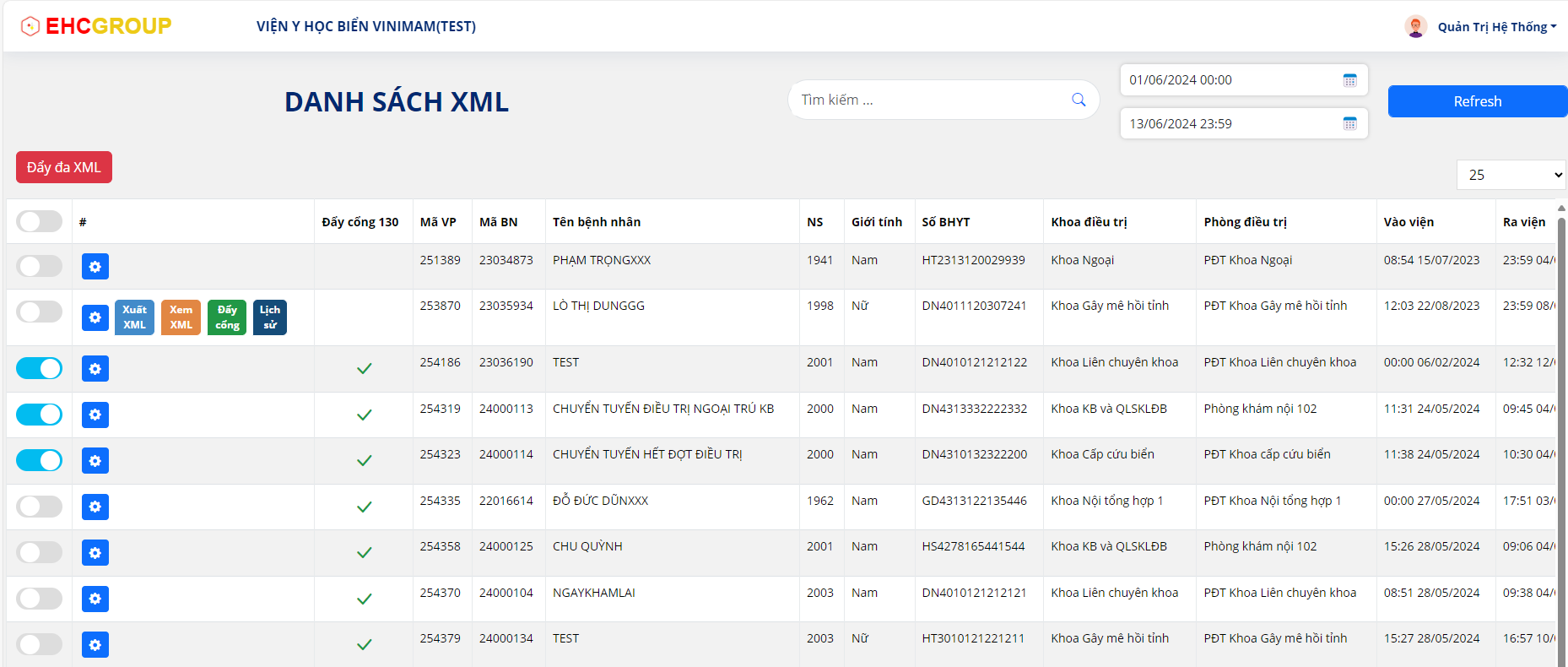Open the page size dropdown showing 25
The width and height of the screenshot is (1568, 667).
click(1511, 175)
